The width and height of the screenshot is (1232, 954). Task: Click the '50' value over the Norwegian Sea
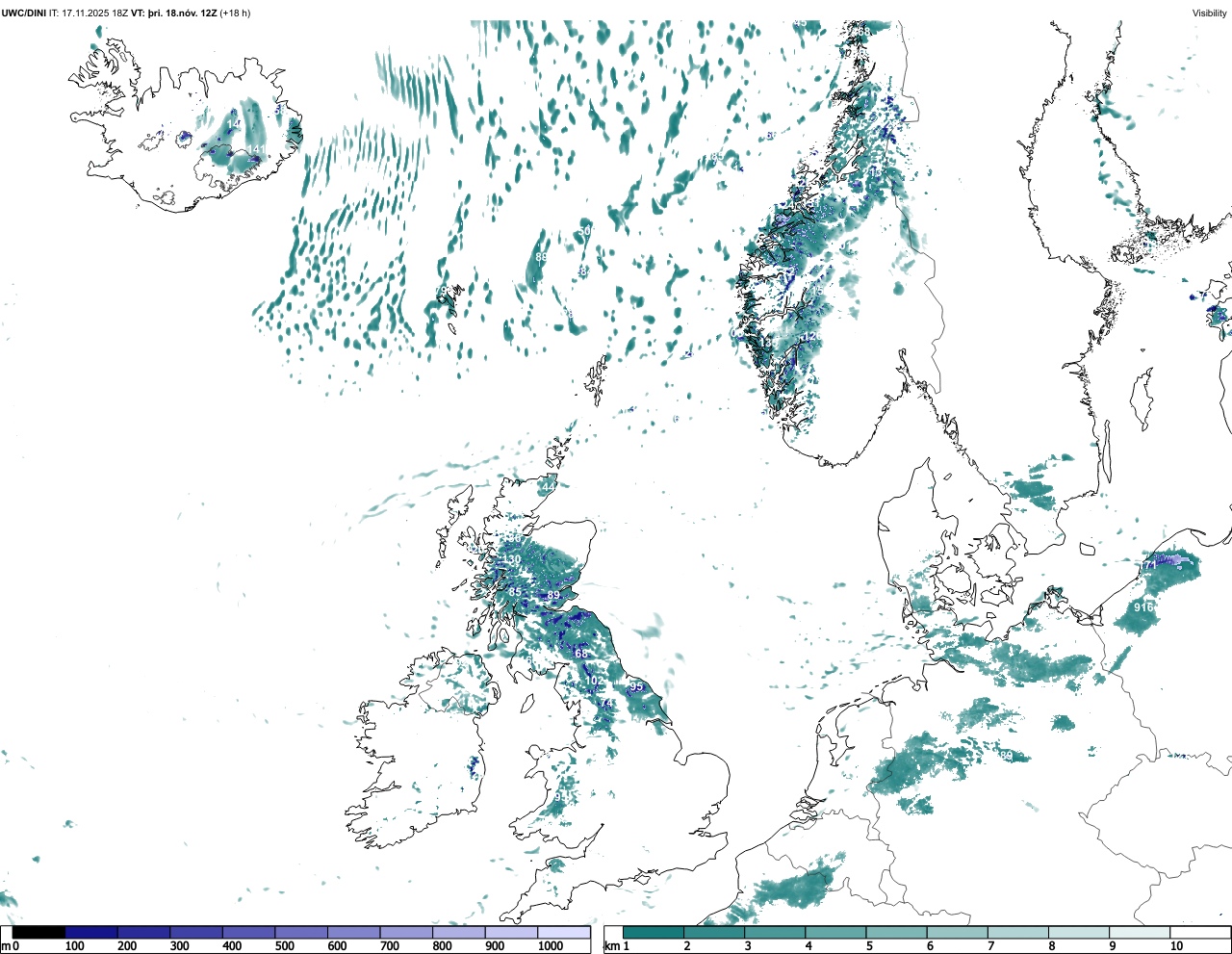[584, 232]
